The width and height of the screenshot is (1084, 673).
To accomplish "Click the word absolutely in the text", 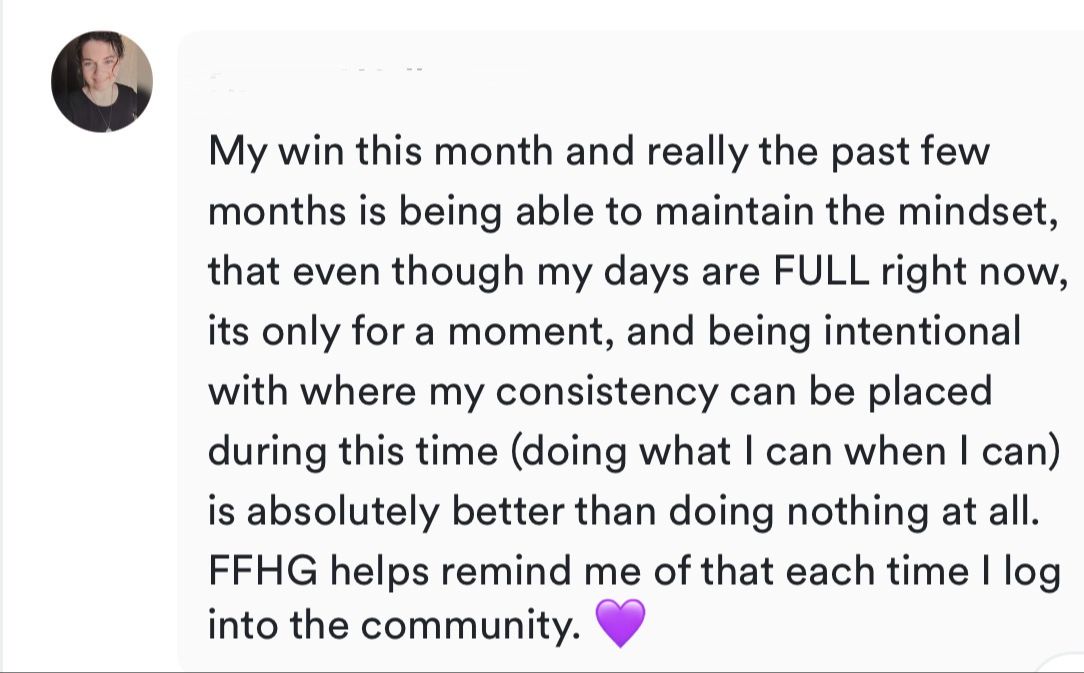I will pyautogui.click(x=342, y=513).
